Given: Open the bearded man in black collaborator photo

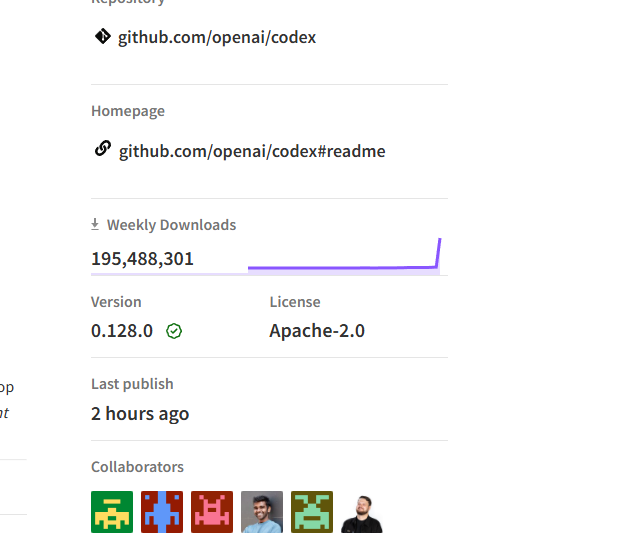Looking at the screenshot, I should tap(362, 512).
